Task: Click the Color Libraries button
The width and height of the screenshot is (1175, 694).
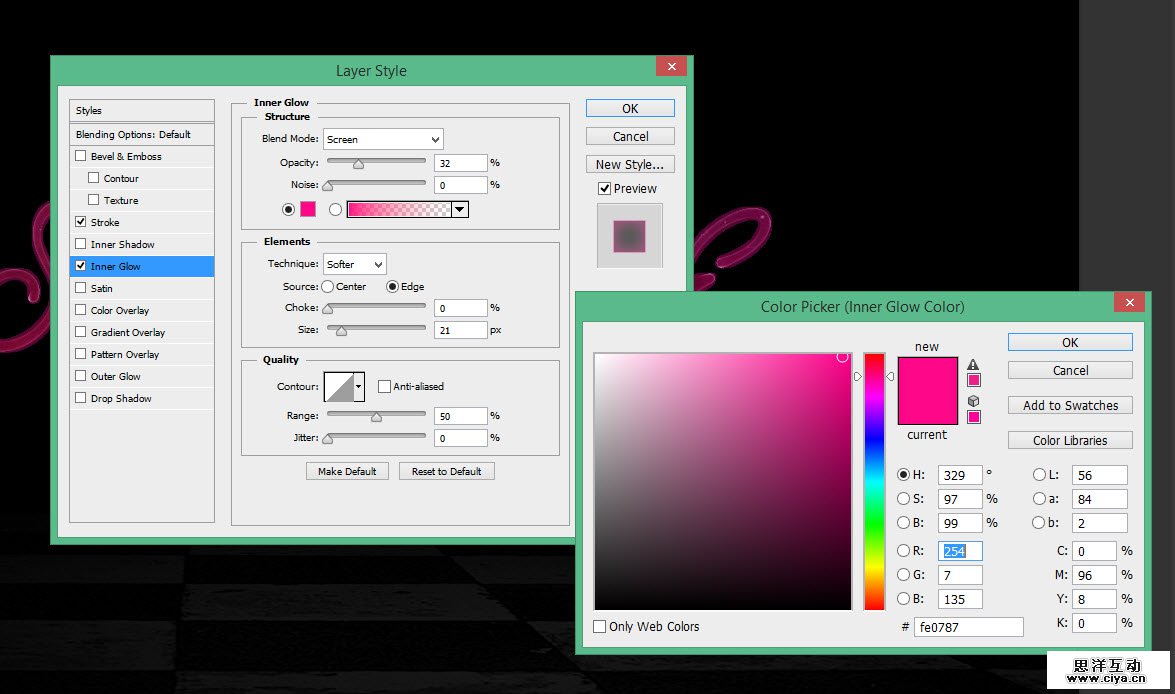Action: (1070, 440)
